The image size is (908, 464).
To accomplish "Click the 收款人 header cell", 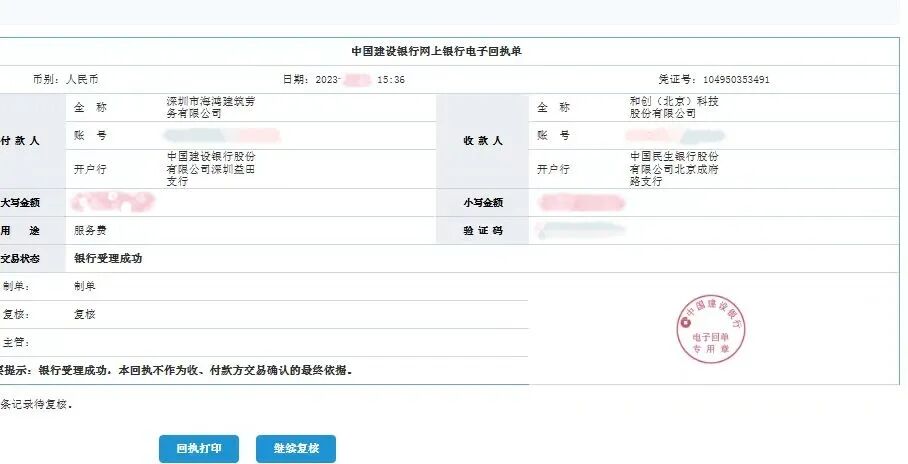I will pyautogui.click(x=482, y=141).
